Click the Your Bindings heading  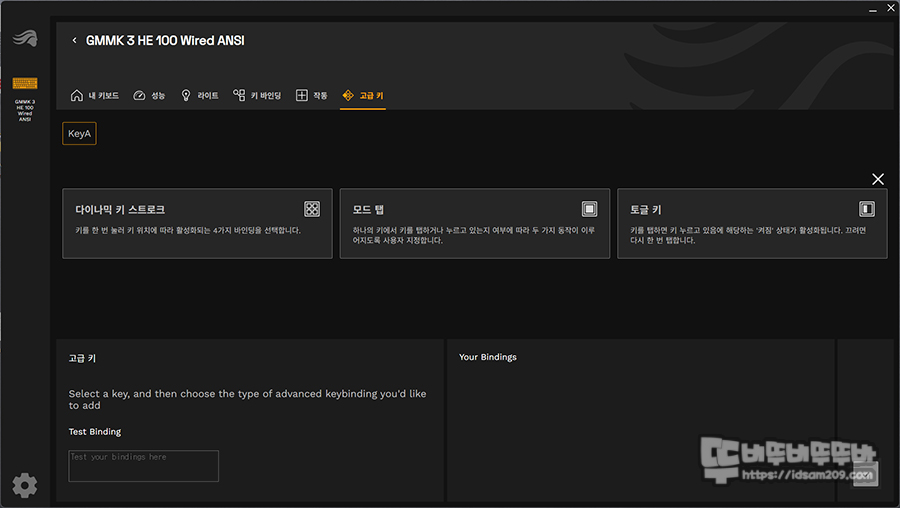click(488, 357)
